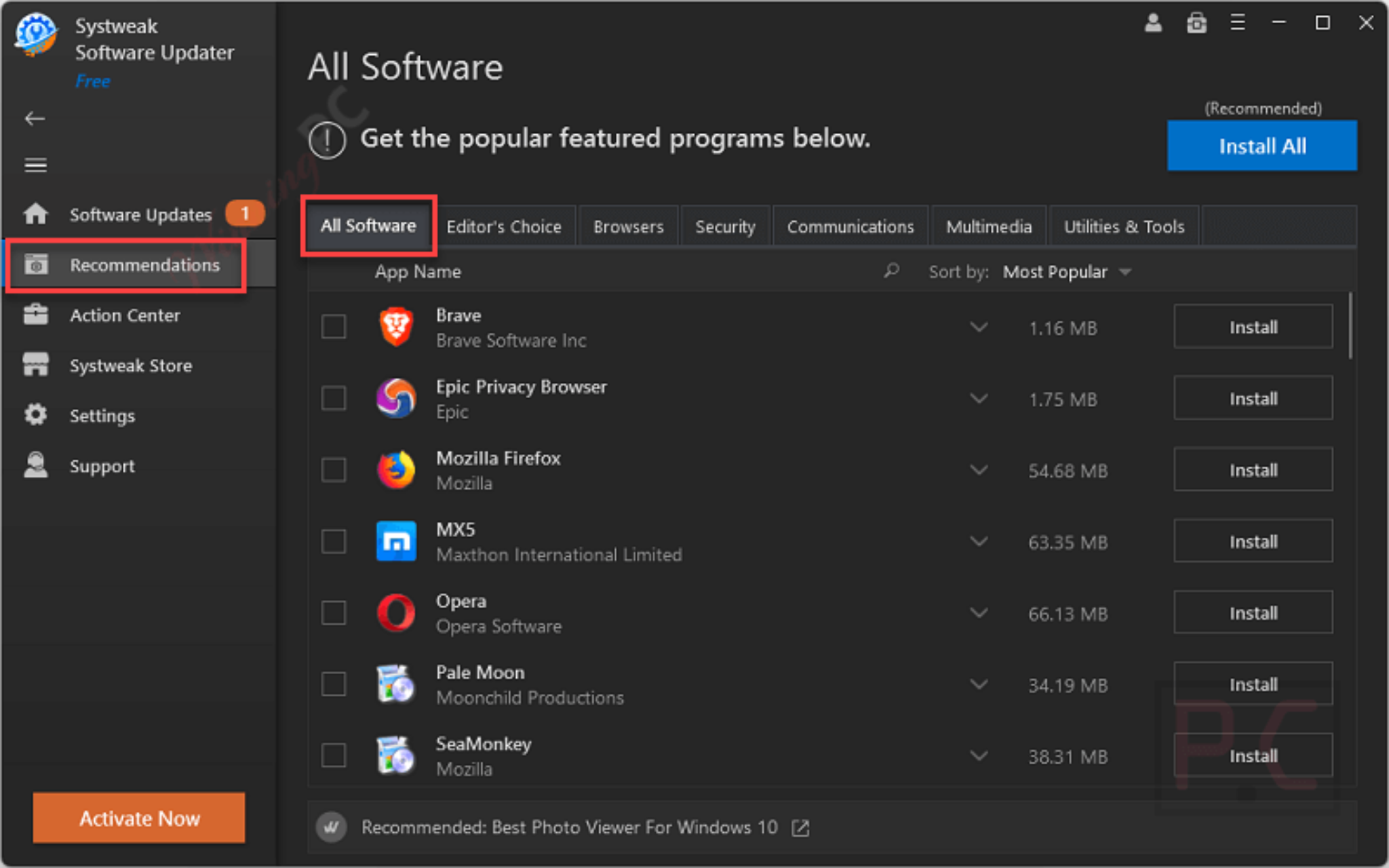This screenshot has height=868, width=1389.
Task: Expand the Brave details chevron
Action: 979,328
